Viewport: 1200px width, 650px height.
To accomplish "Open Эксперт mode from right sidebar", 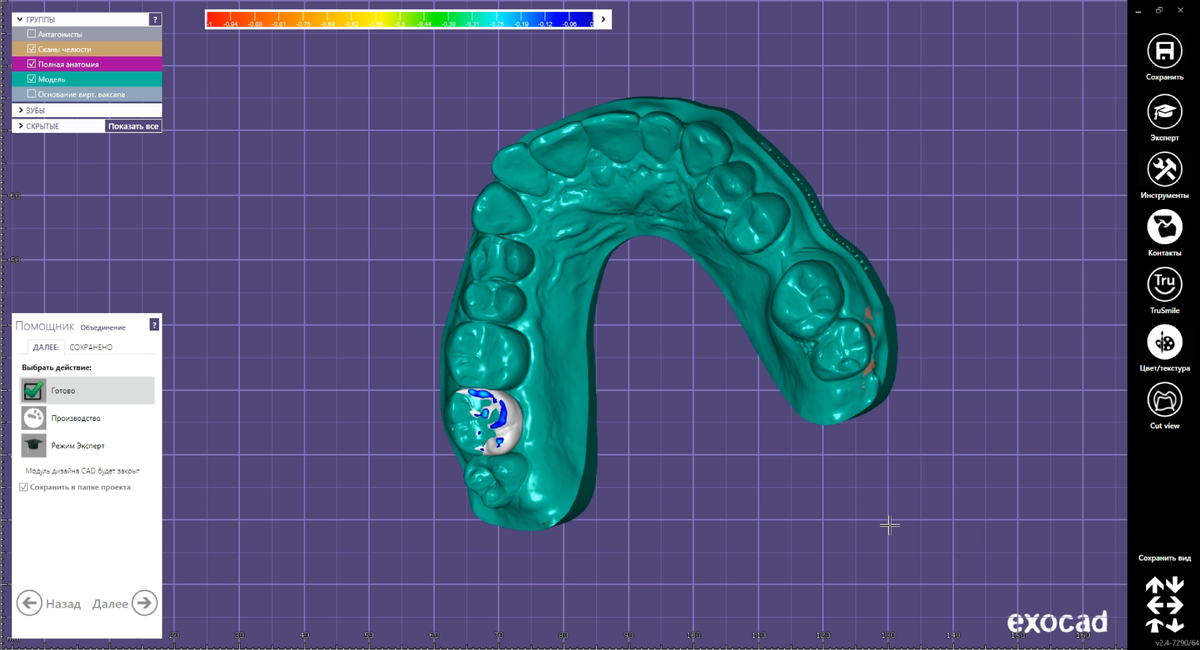I will [1164, 111].
